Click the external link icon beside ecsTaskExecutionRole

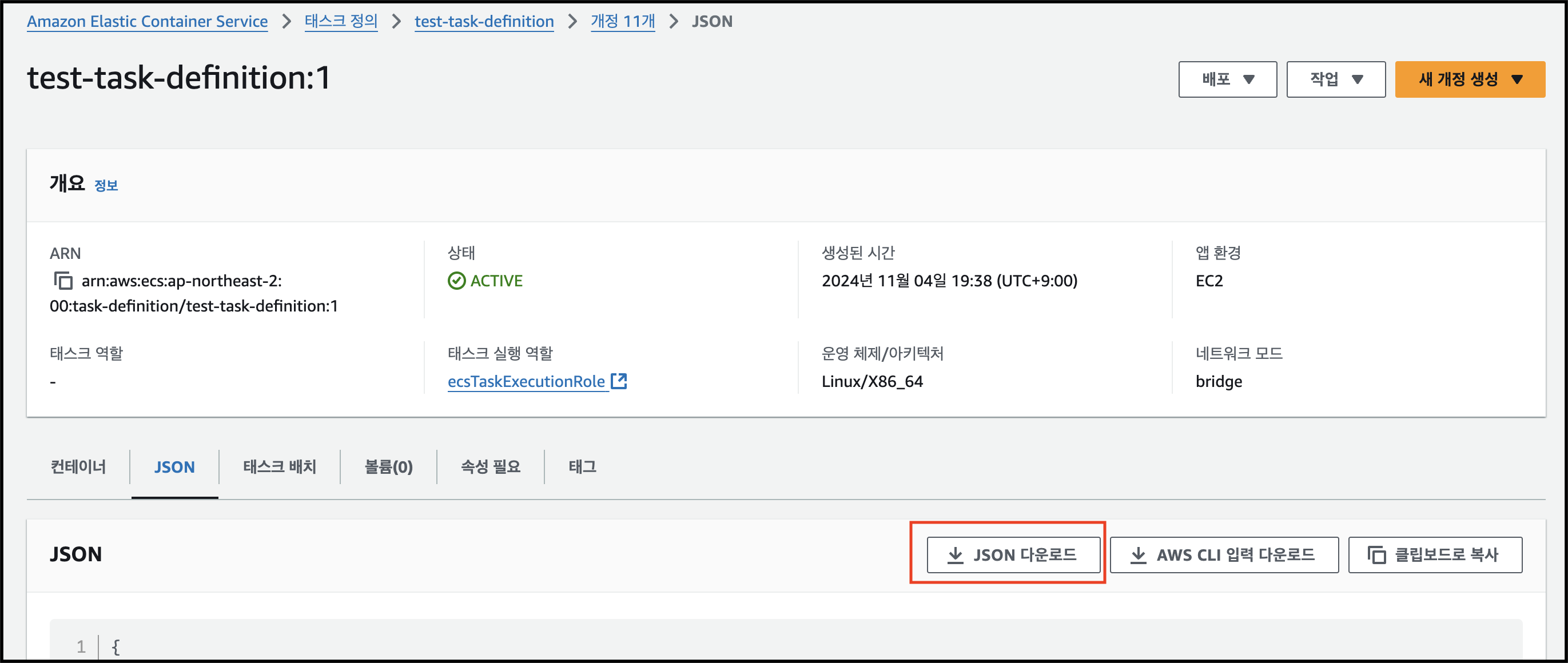(618, 381)
